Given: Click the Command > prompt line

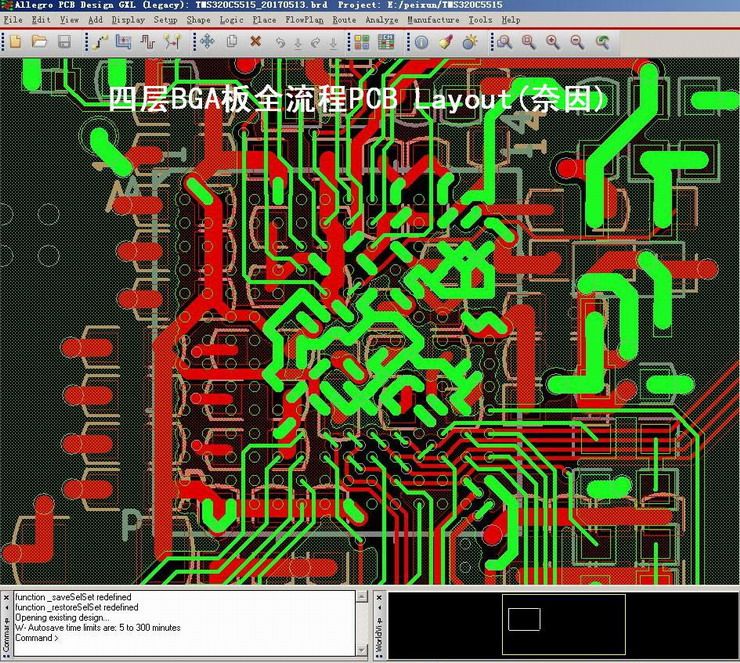Looking at the screenshot, I should (x=37, y=638).
